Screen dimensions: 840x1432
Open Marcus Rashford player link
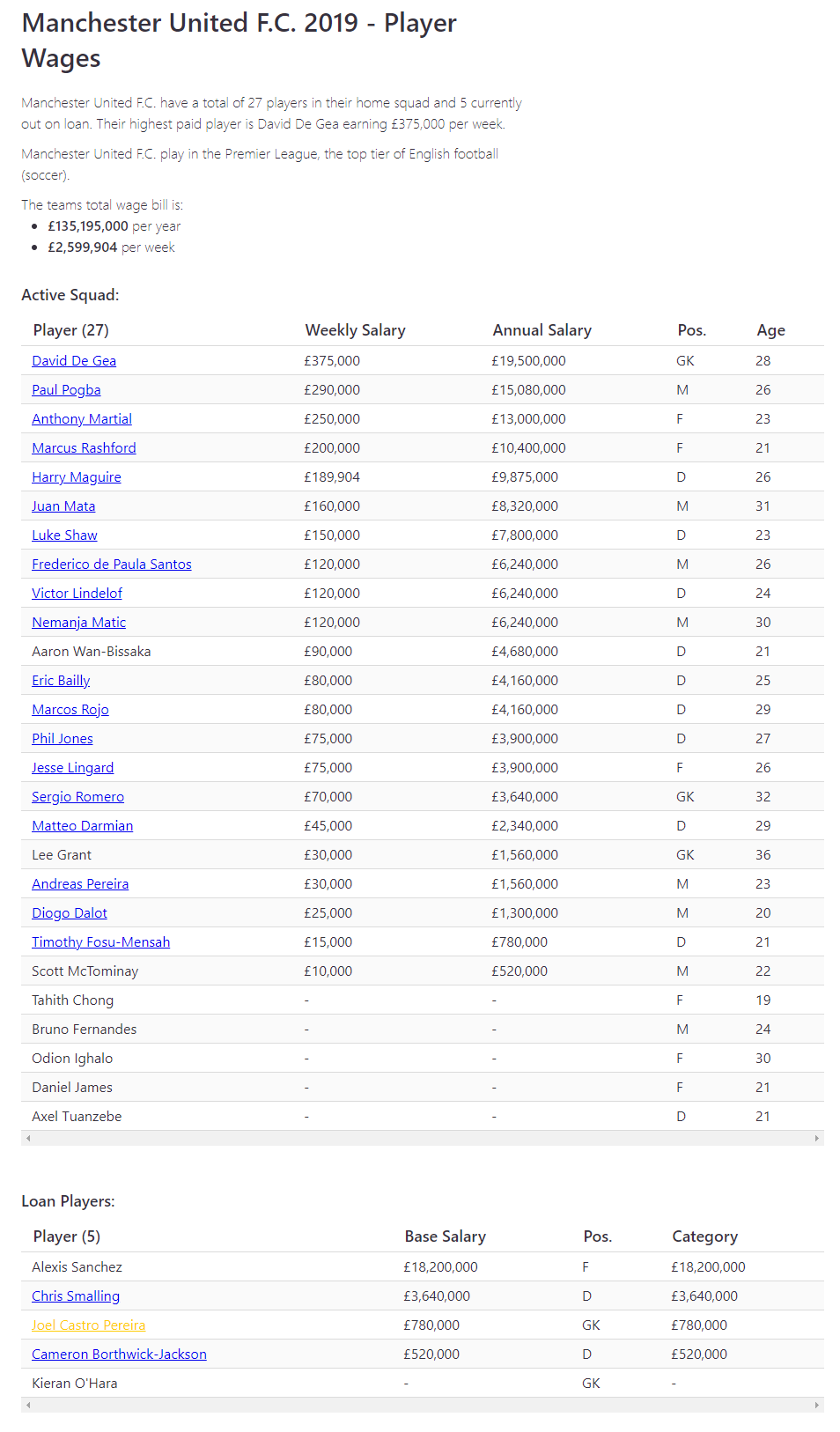point(84,447)
